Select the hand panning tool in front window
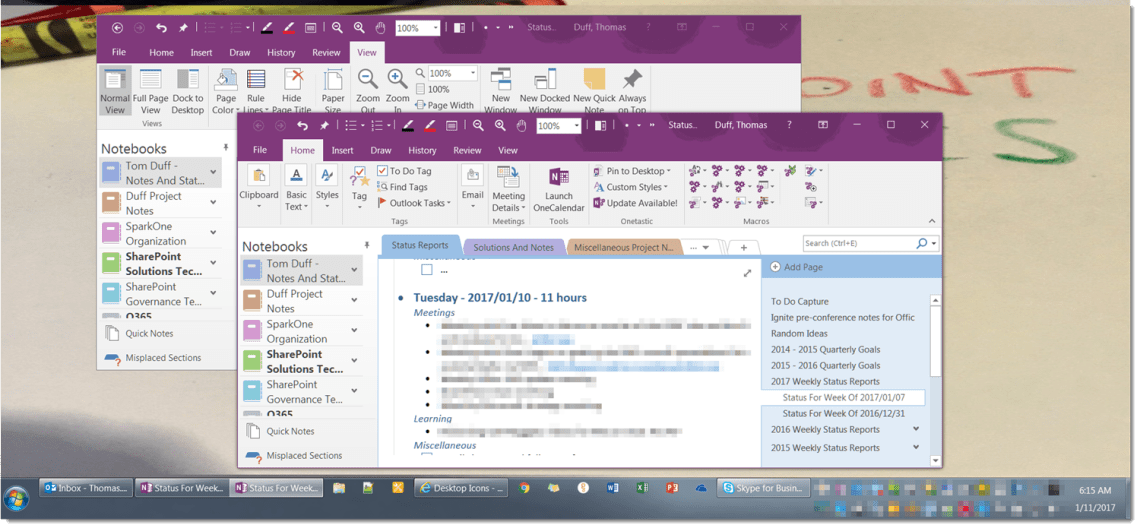This screenshot has height=528, width=1140. click(521, 125)
